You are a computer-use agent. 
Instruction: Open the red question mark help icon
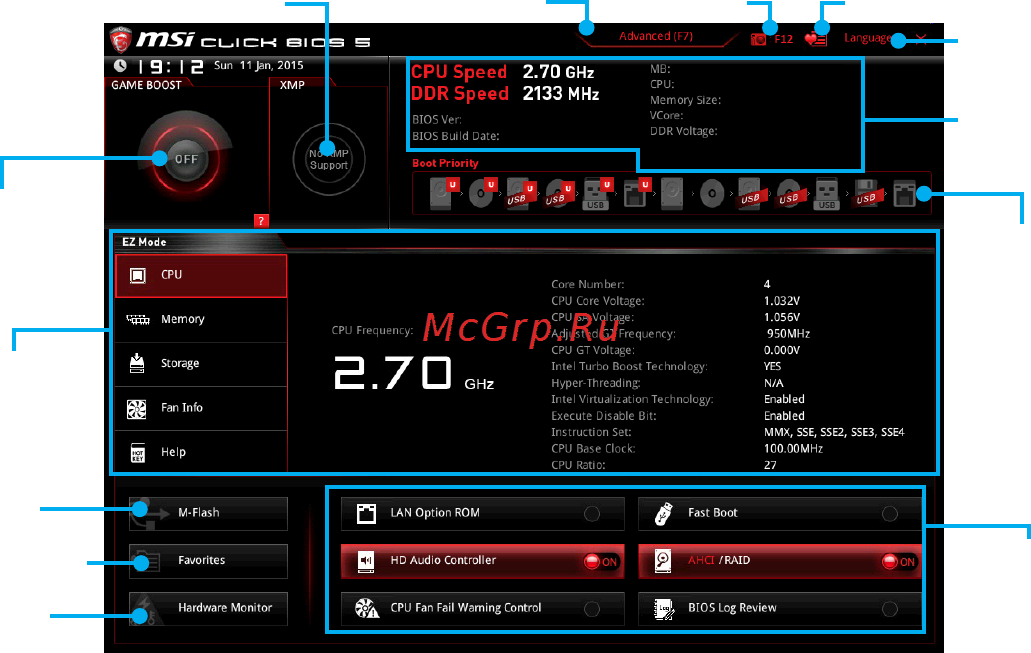click(x=261, y=221)
